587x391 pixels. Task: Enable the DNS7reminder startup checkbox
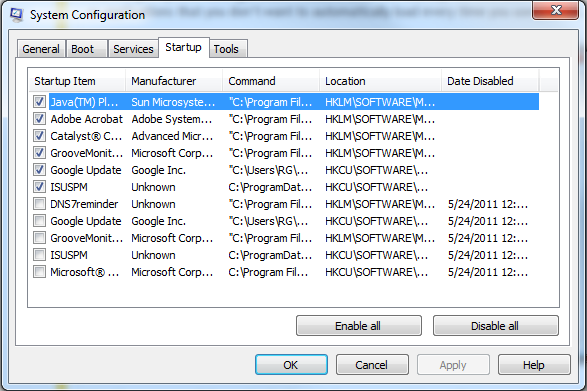tap(39, 204)
